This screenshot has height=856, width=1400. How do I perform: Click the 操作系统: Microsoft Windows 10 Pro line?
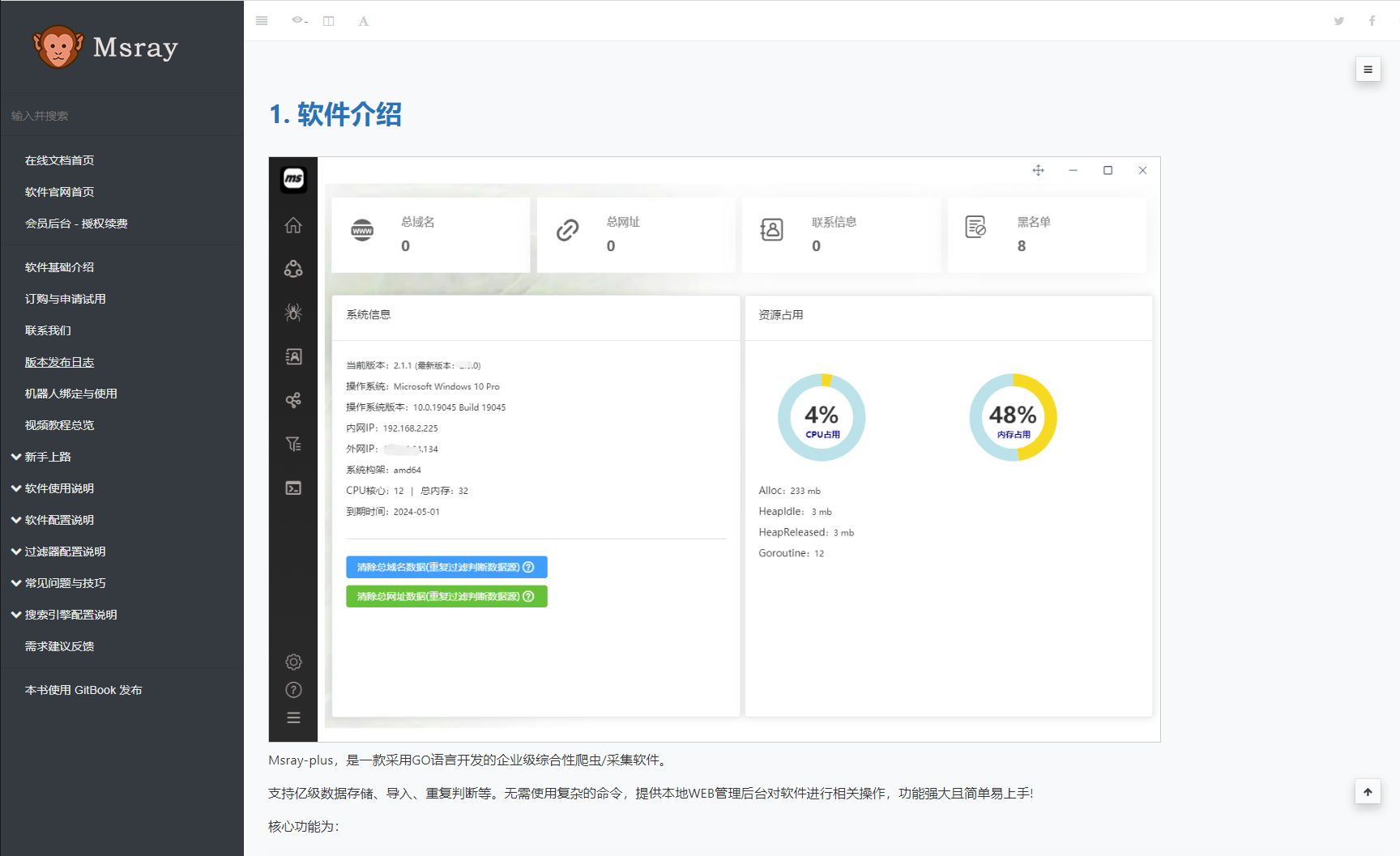pyautogui.click(x=423, y=386)
